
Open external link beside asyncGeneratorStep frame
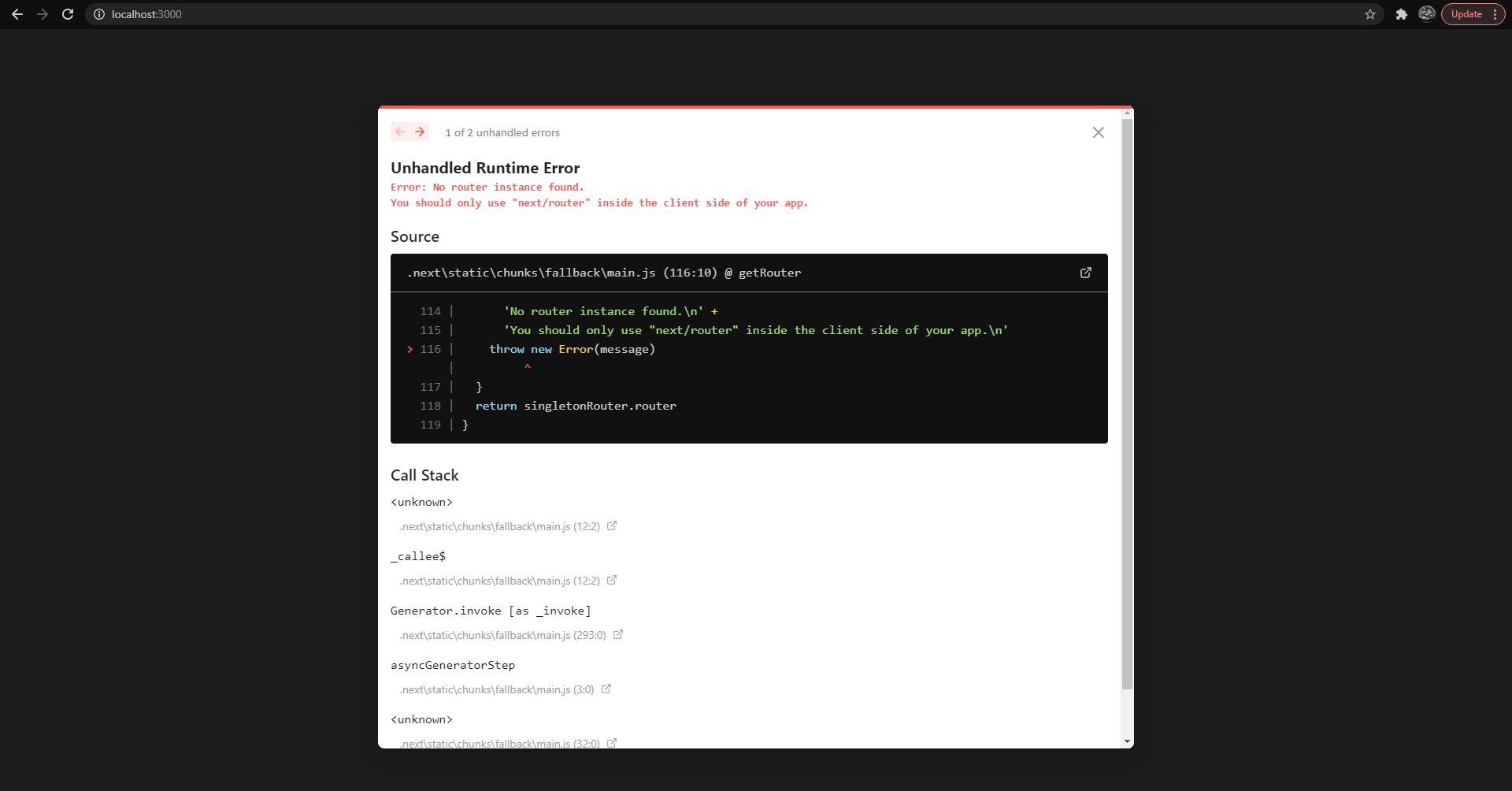pyautogui.click(x=606, y=689)
